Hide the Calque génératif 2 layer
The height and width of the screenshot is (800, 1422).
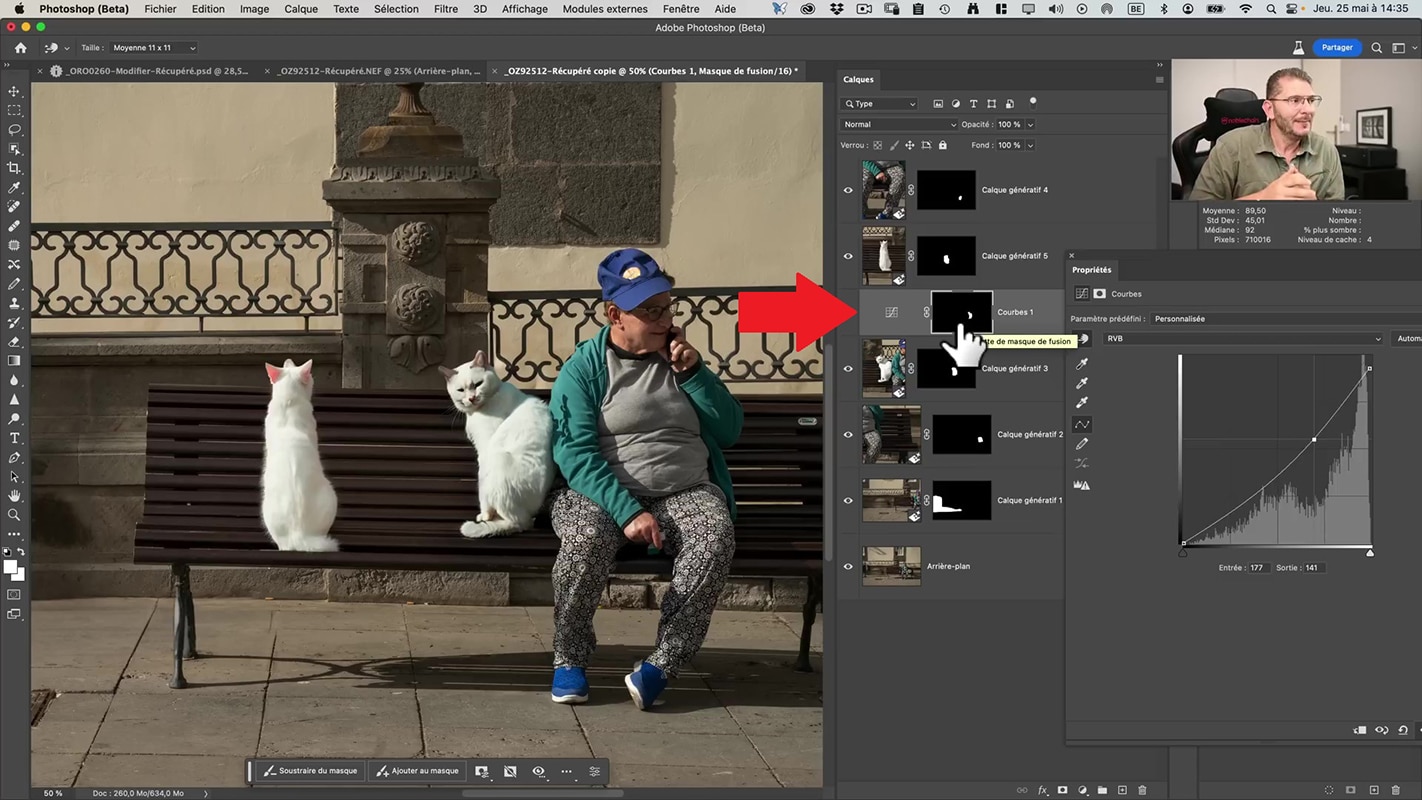coord(848,434)
